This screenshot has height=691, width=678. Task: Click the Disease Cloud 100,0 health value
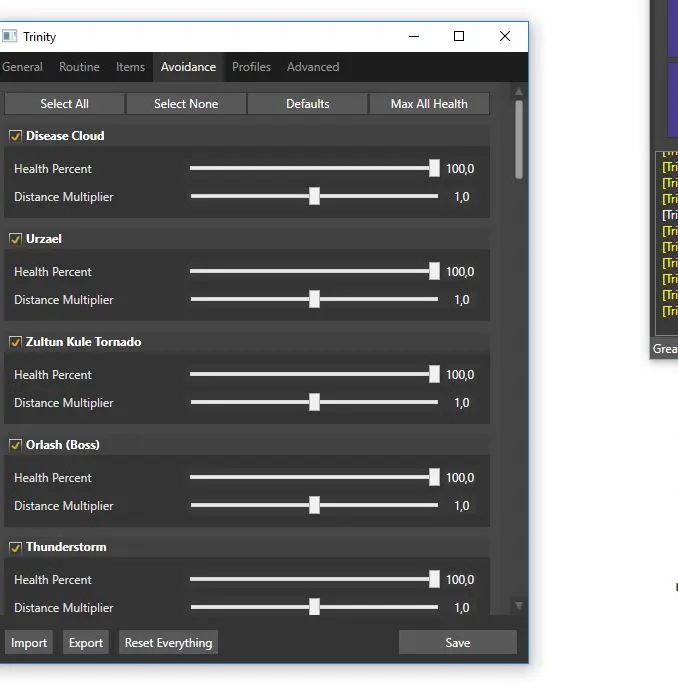pos(460,169)
